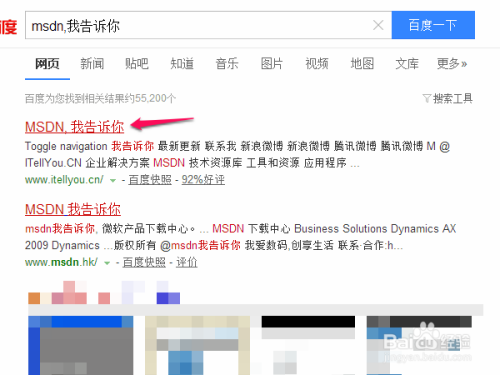The width and height of the screenshot is (500, 375).
Task: Open the 贴吧 tab
Action: [137, 63]
